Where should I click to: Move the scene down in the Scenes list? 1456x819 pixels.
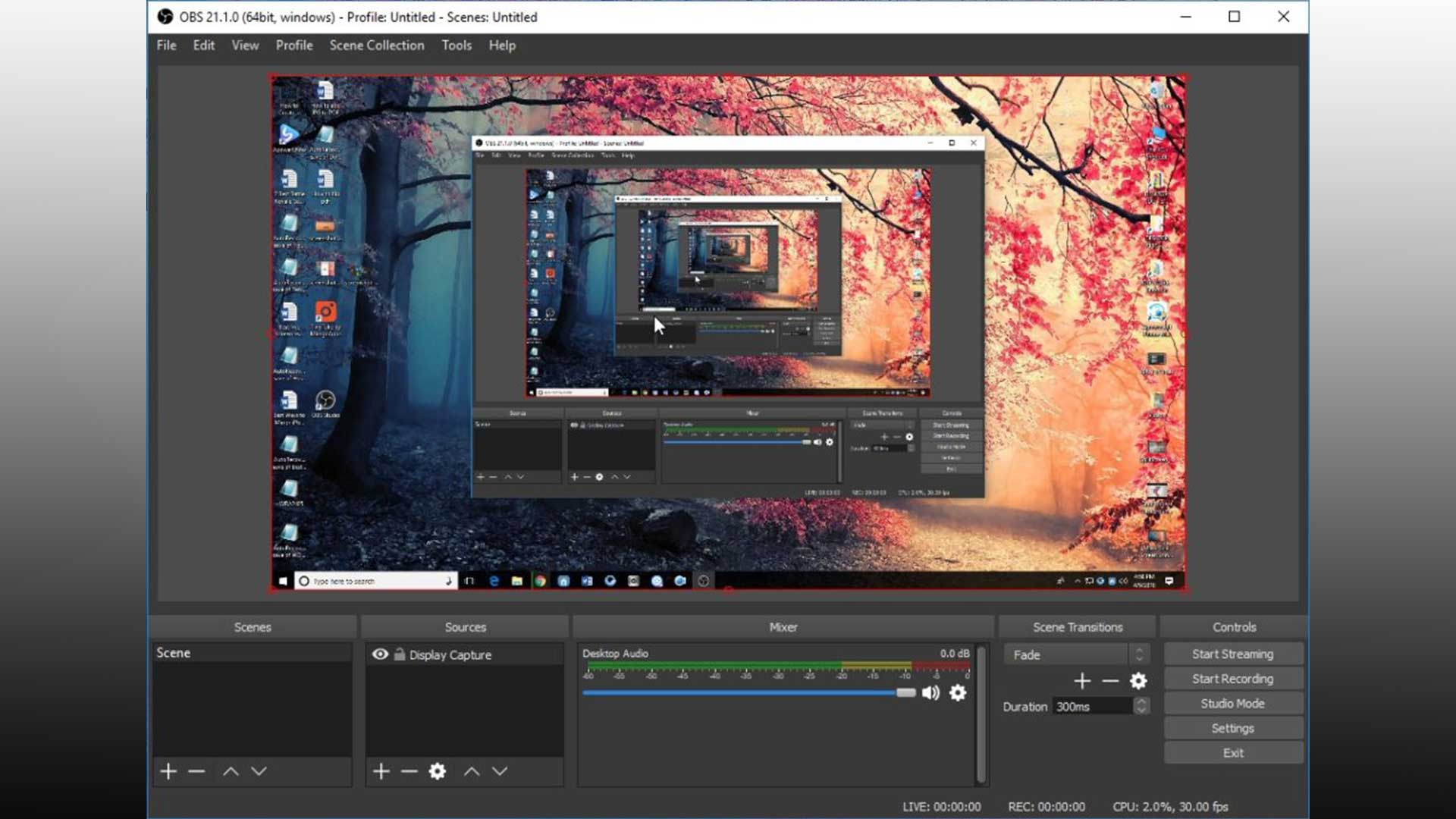point(259,771)
